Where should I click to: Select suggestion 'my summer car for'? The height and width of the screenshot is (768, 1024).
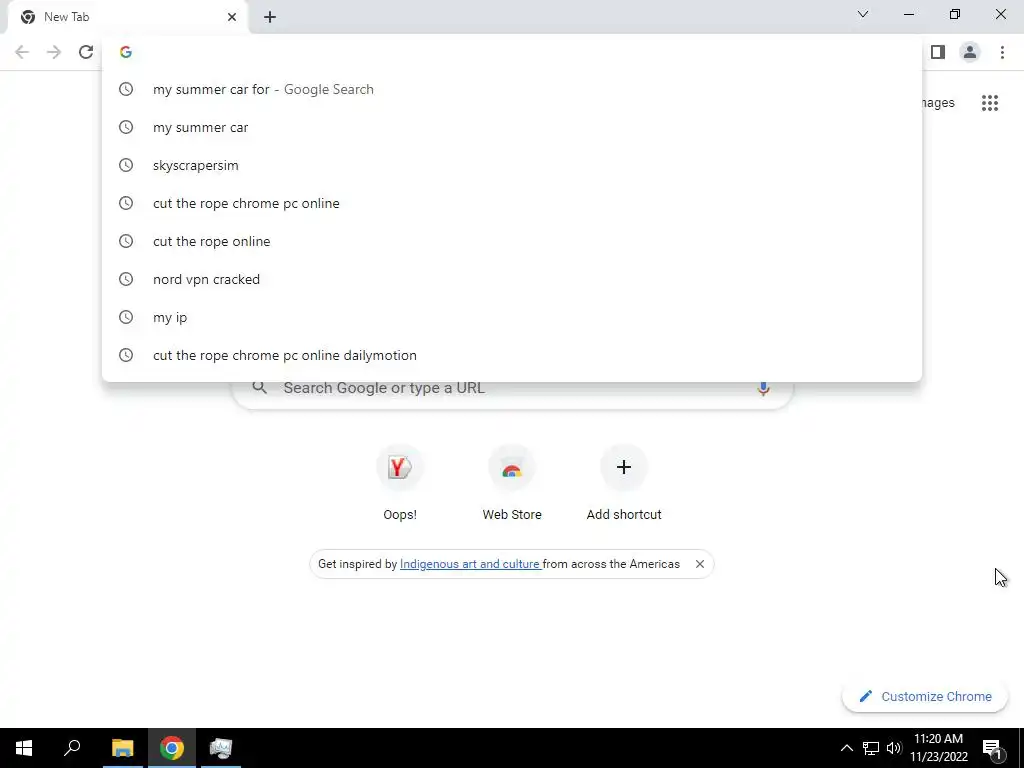(512, 89)
